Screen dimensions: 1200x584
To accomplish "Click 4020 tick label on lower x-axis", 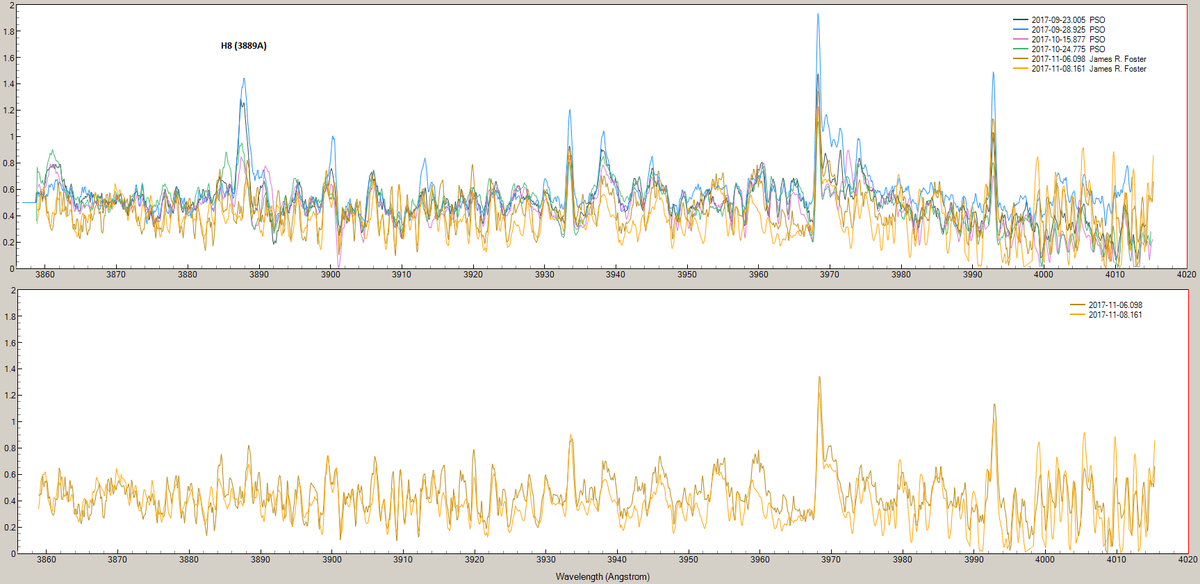I will pos(1187,561).
